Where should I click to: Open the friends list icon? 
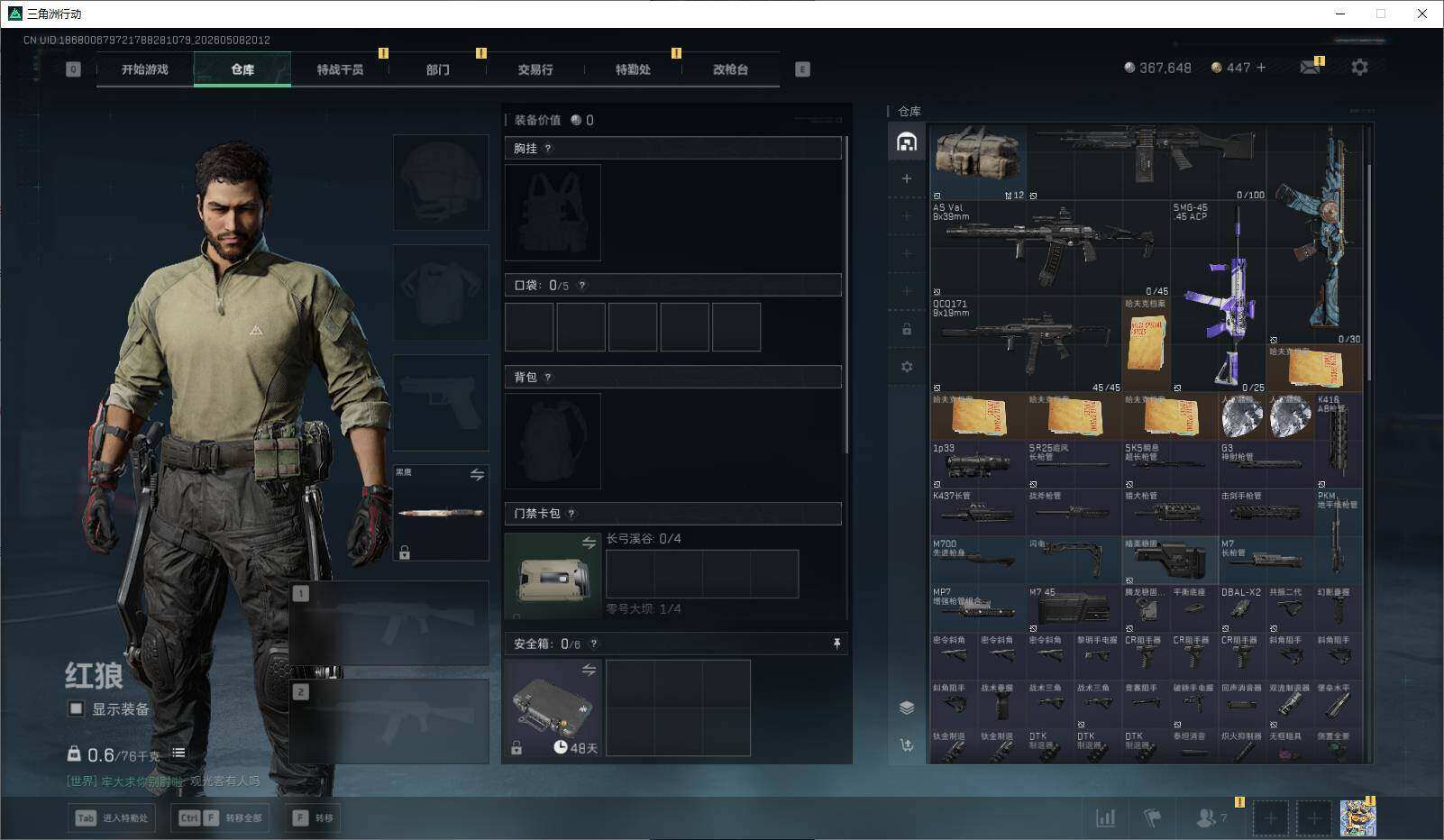click(x=1205, y=817)
